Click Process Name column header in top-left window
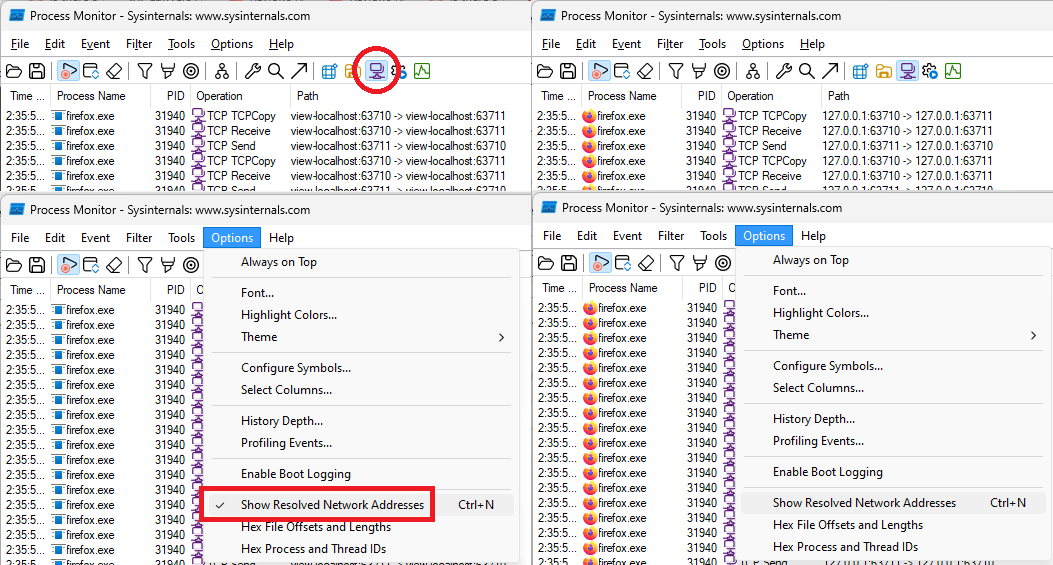The height and width of the screenshot is (565, 1053). coord(100,96)
